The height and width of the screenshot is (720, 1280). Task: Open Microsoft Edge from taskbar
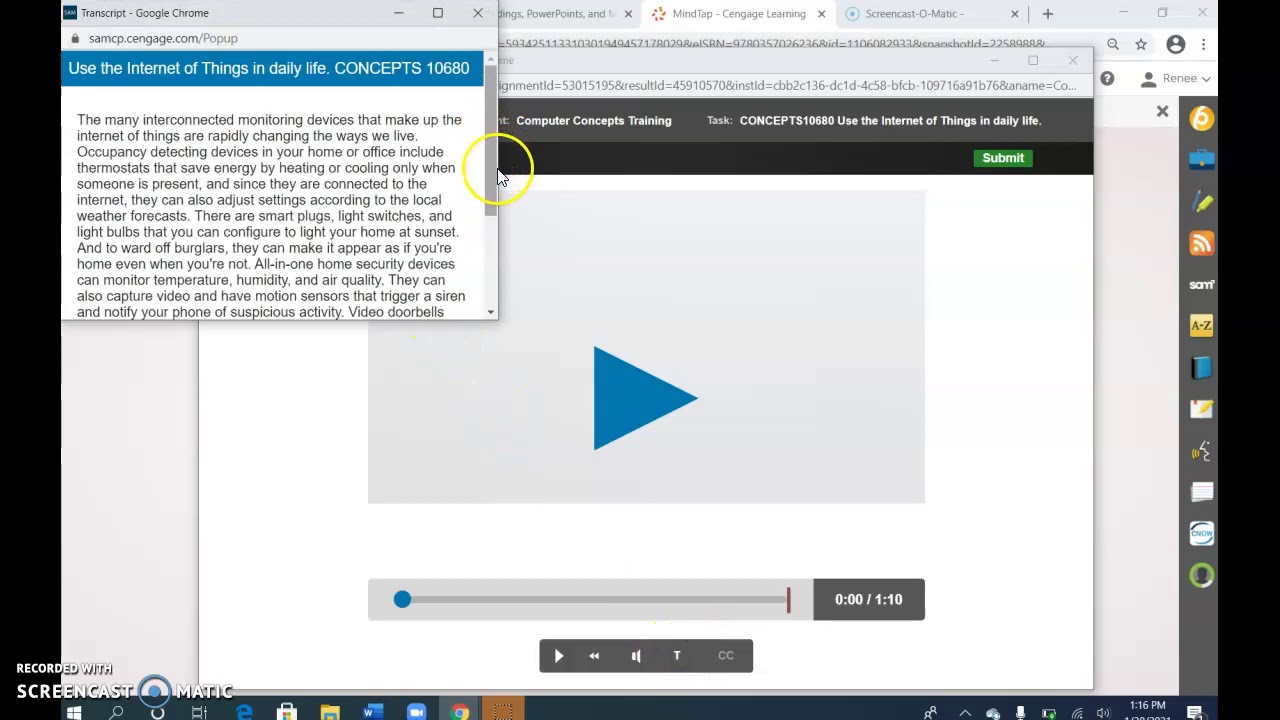pos(244,712)
